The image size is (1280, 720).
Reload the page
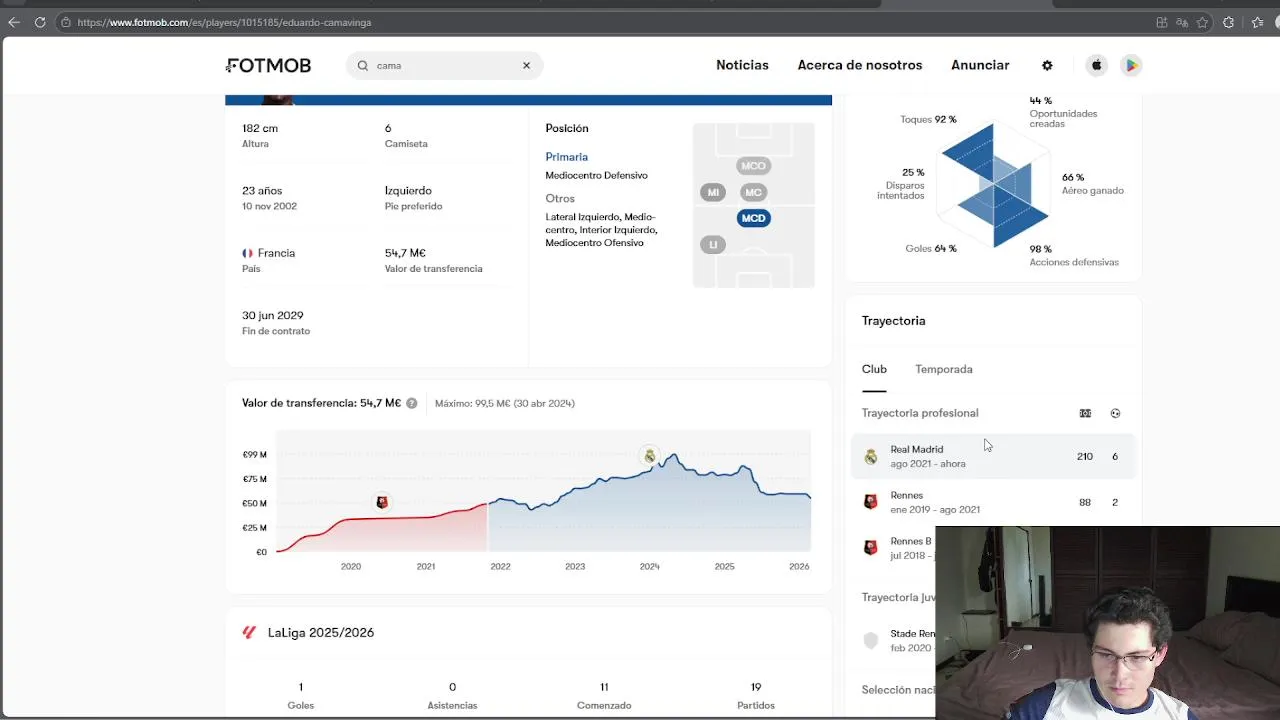click(40, 22)
